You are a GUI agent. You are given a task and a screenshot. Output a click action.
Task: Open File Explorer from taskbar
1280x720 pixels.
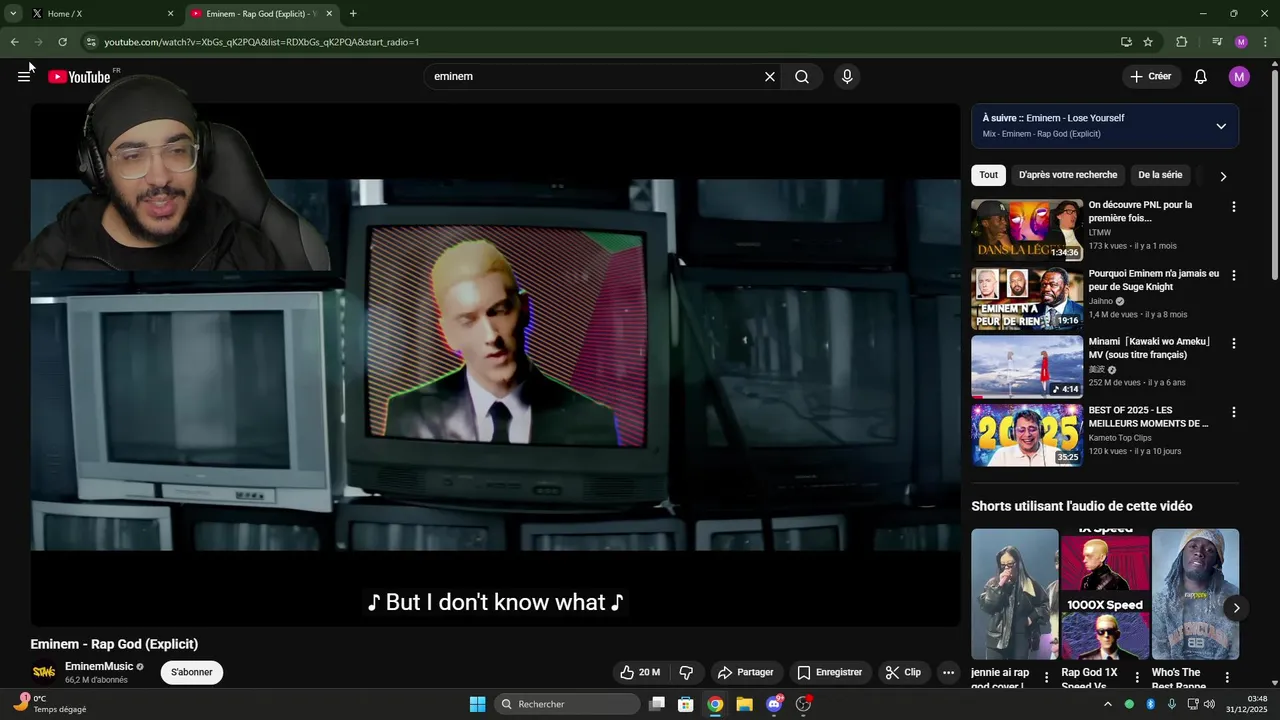744,704
